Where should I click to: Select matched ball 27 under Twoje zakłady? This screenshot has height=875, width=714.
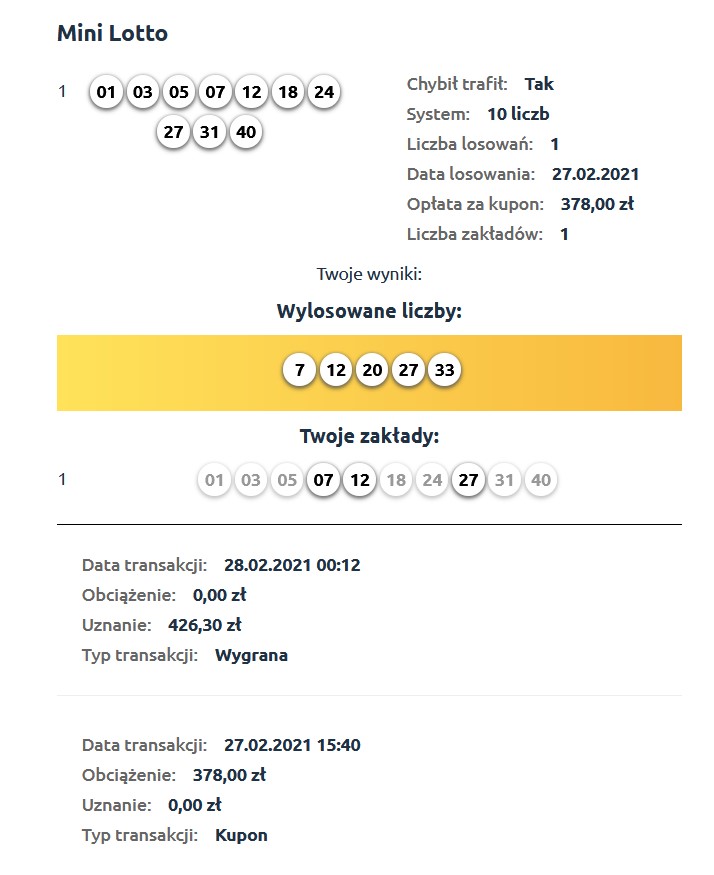tap(468, 480)
